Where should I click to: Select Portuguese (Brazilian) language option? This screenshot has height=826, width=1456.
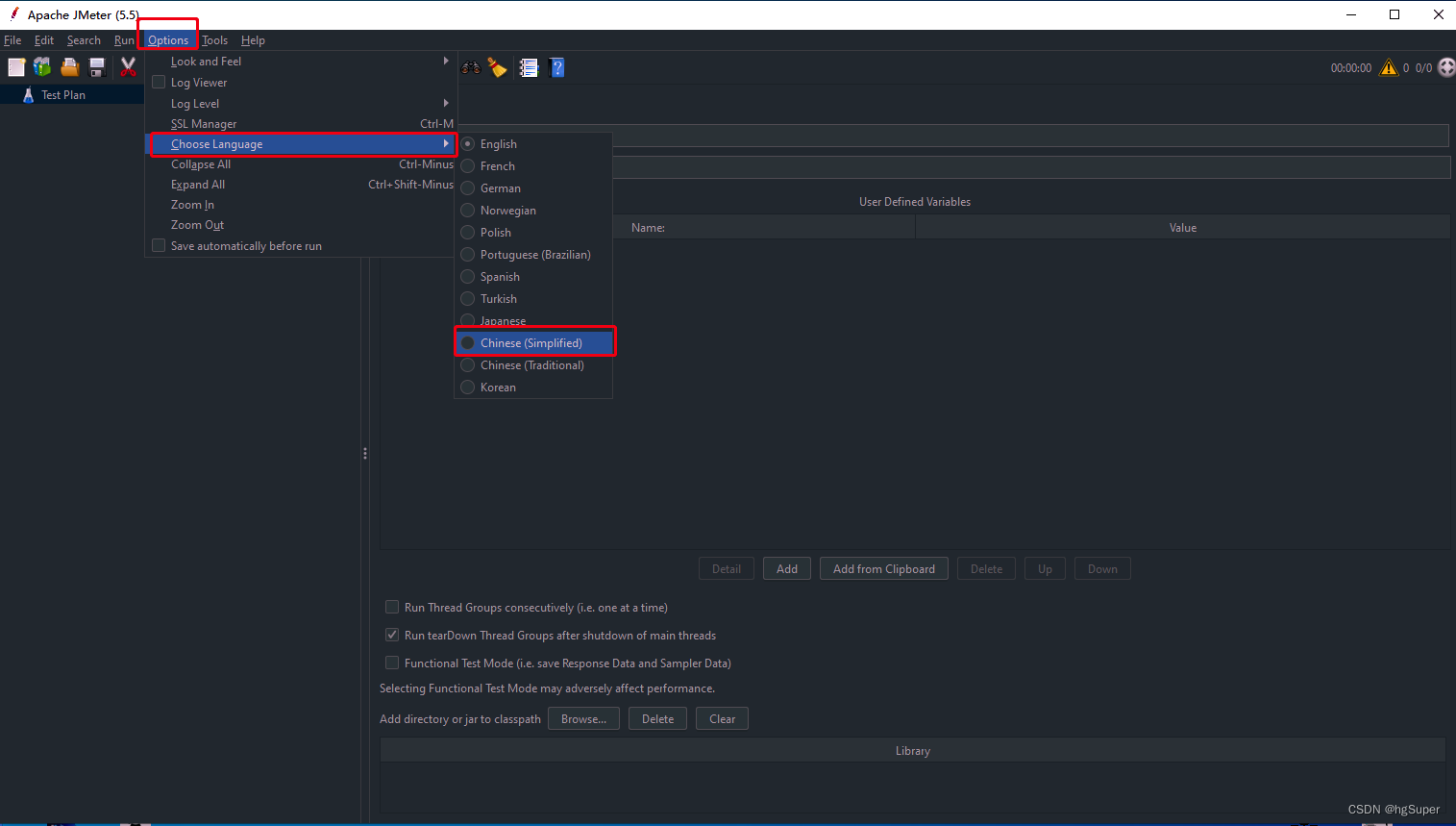533,255
